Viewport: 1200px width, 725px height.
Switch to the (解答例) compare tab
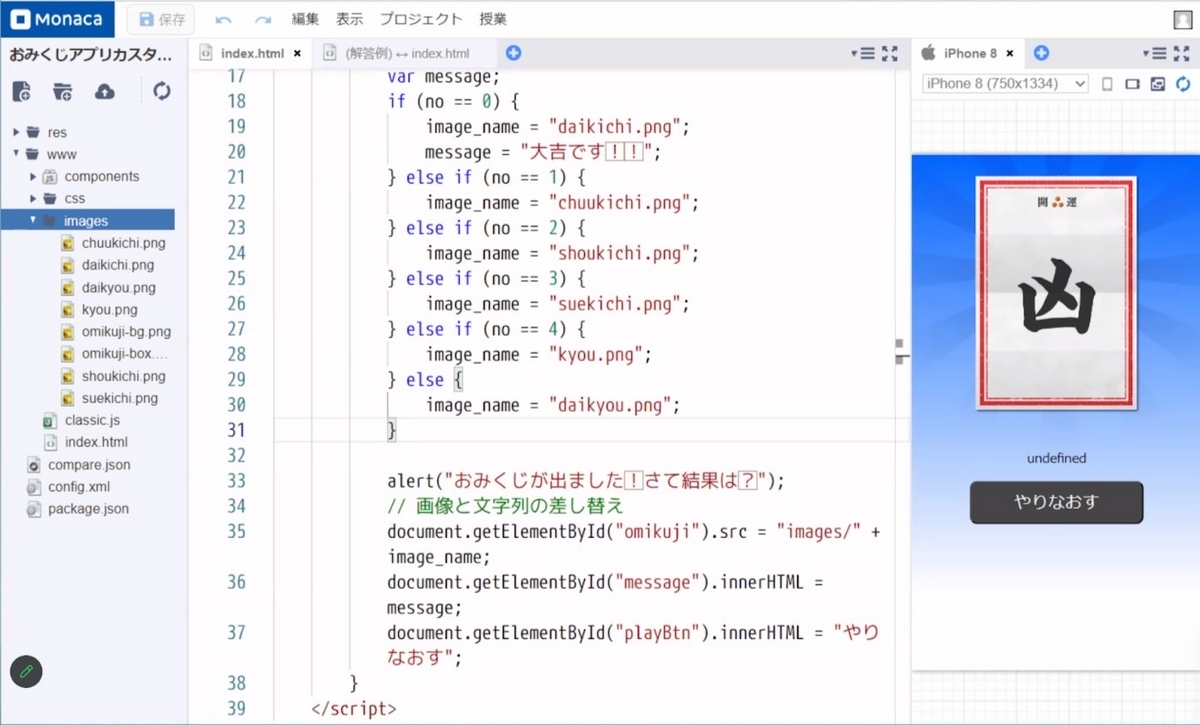[407, 53]
